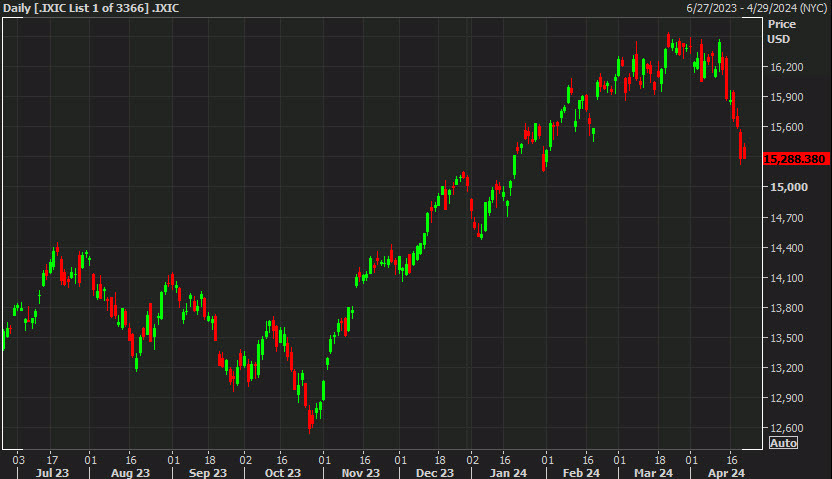Click the 16,200 price axis value

click(786, 67)
